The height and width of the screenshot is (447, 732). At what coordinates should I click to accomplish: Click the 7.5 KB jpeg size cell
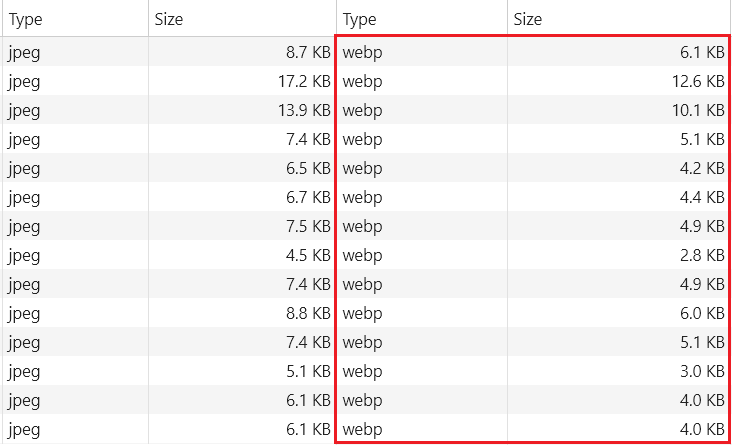pyautogui.click(x=242, y=225)
